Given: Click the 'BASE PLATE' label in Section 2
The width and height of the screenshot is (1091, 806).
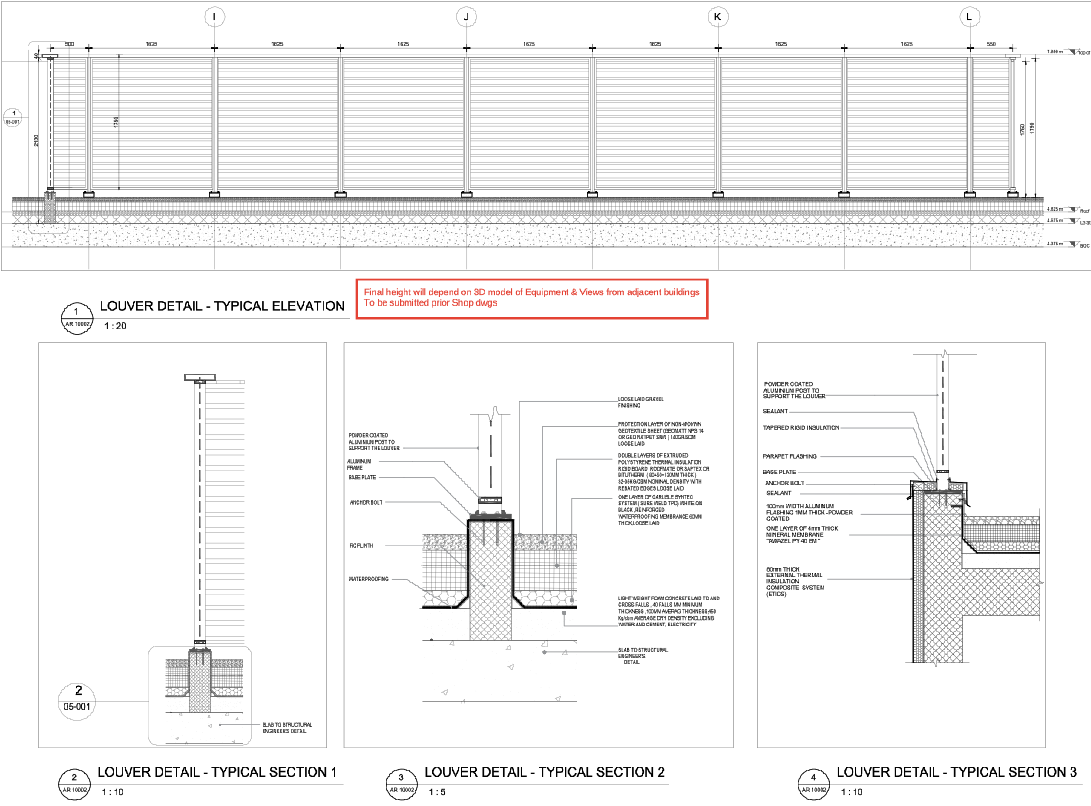Looking at the screenshot, I should point(362,477).
